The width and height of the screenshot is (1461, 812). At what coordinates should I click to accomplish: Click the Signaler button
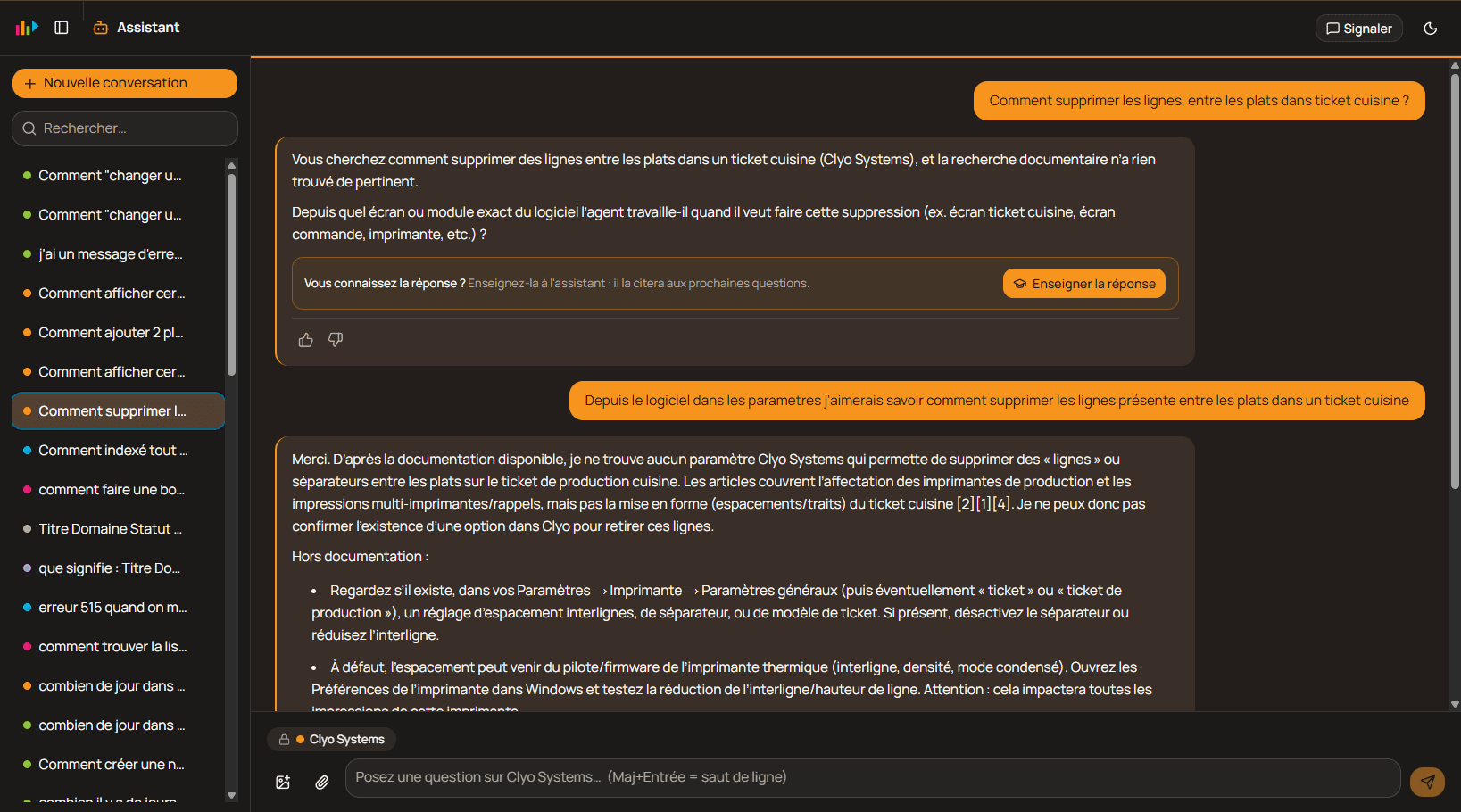pos(1359,29)
